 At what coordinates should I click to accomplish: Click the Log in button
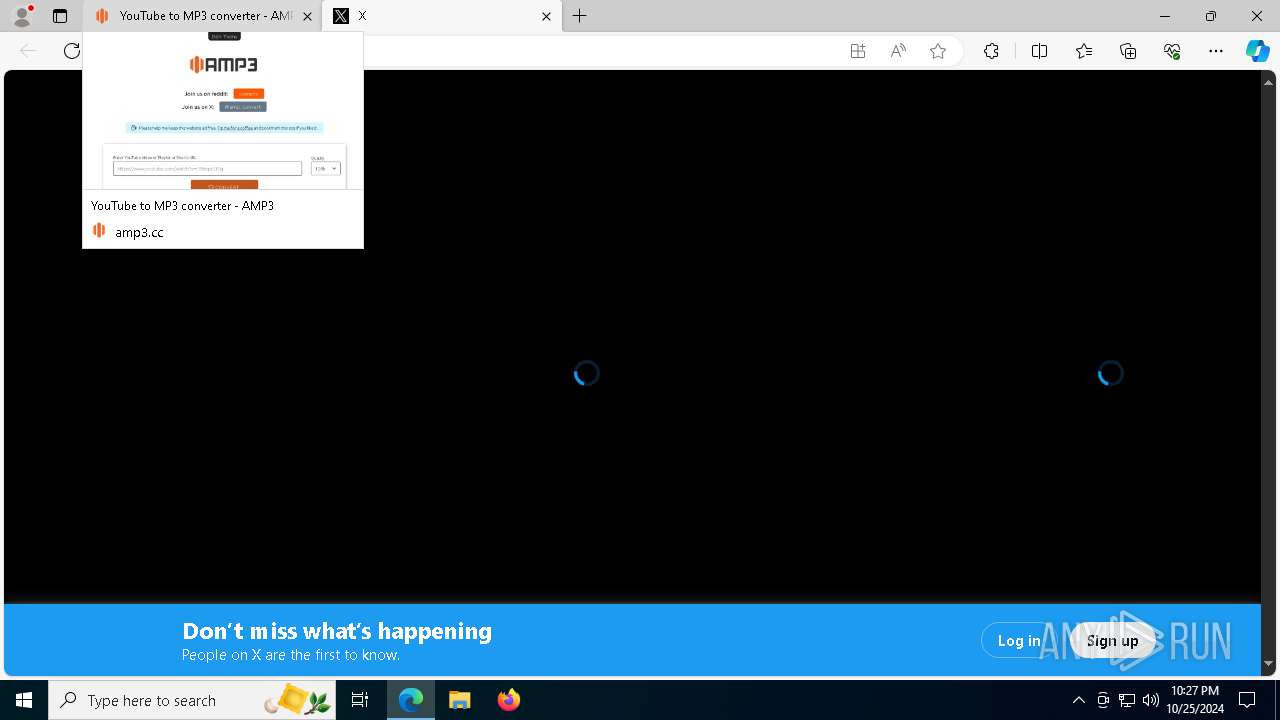coord(1019,641)
